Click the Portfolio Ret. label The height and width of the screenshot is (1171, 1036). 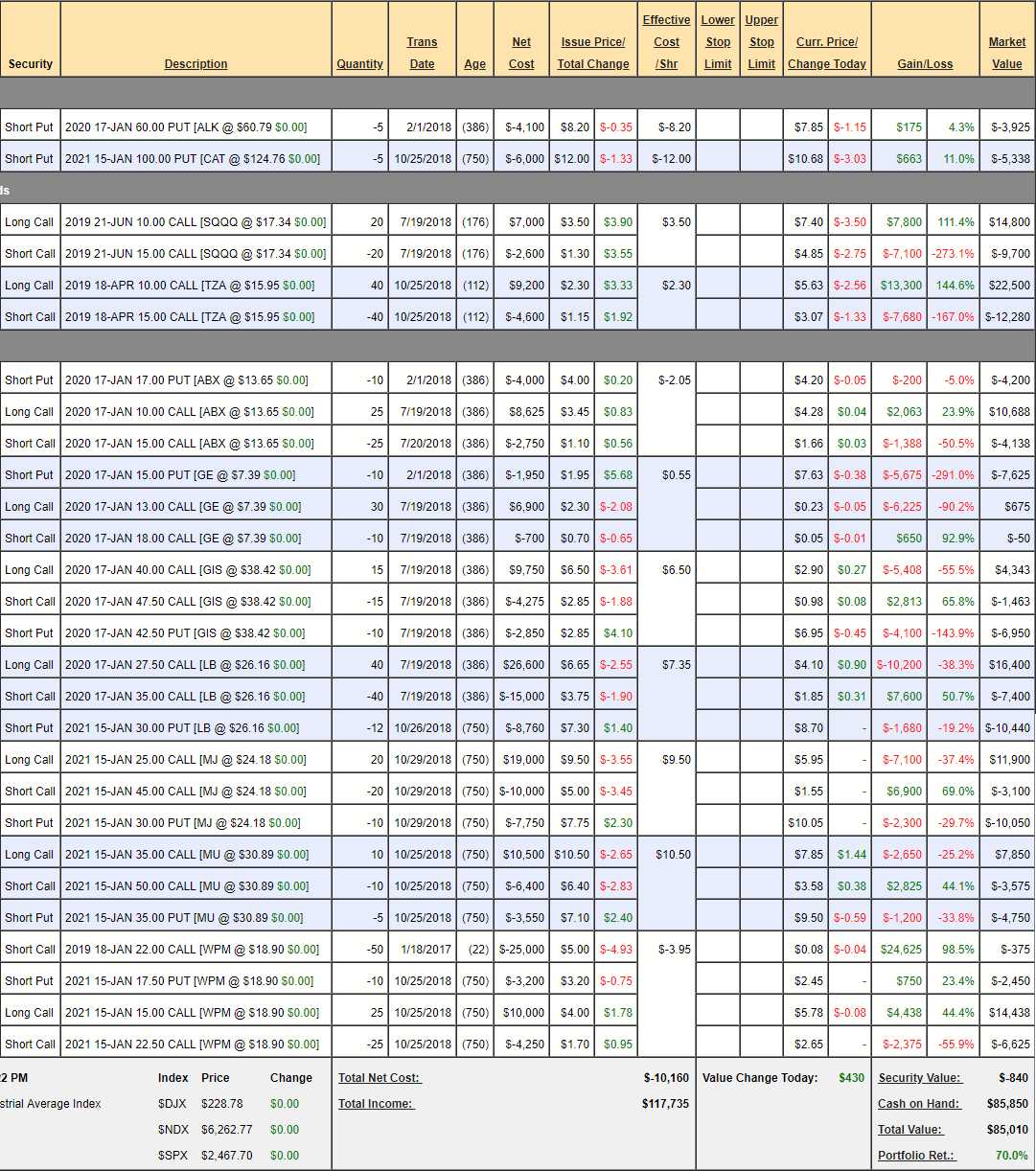pos(916,1156)
